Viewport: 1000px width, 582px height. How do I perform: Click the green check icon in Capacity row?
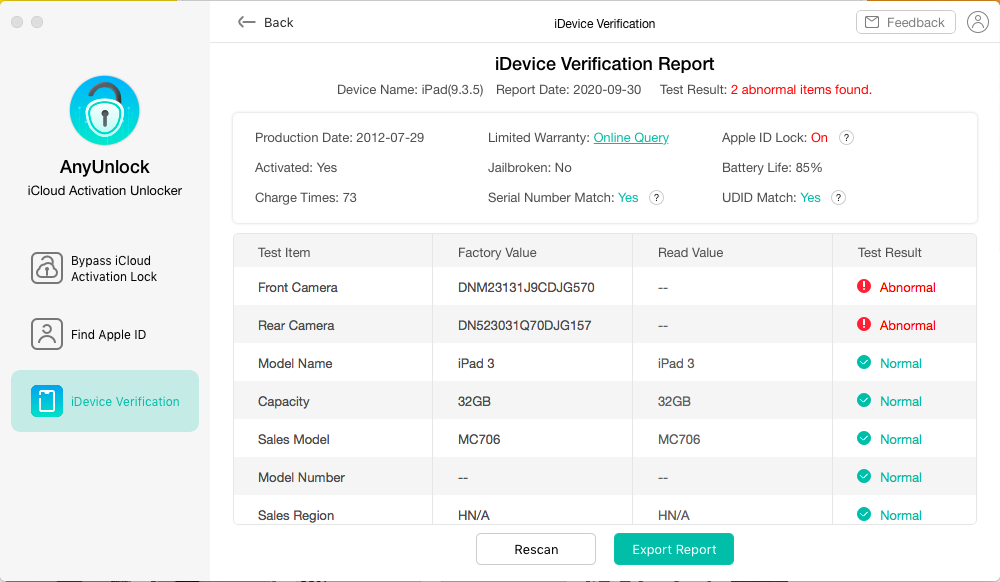864,401
